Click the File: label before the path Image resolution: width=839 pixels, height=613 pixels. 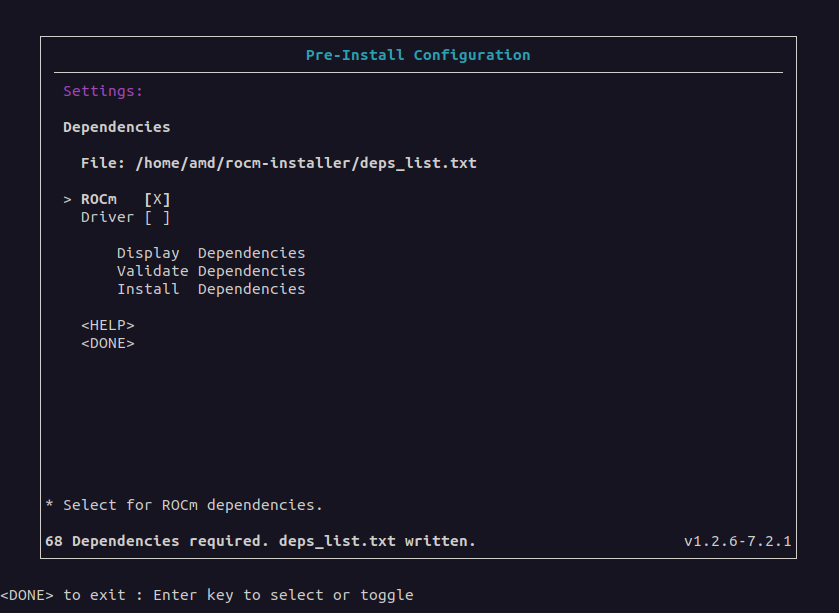103,163
